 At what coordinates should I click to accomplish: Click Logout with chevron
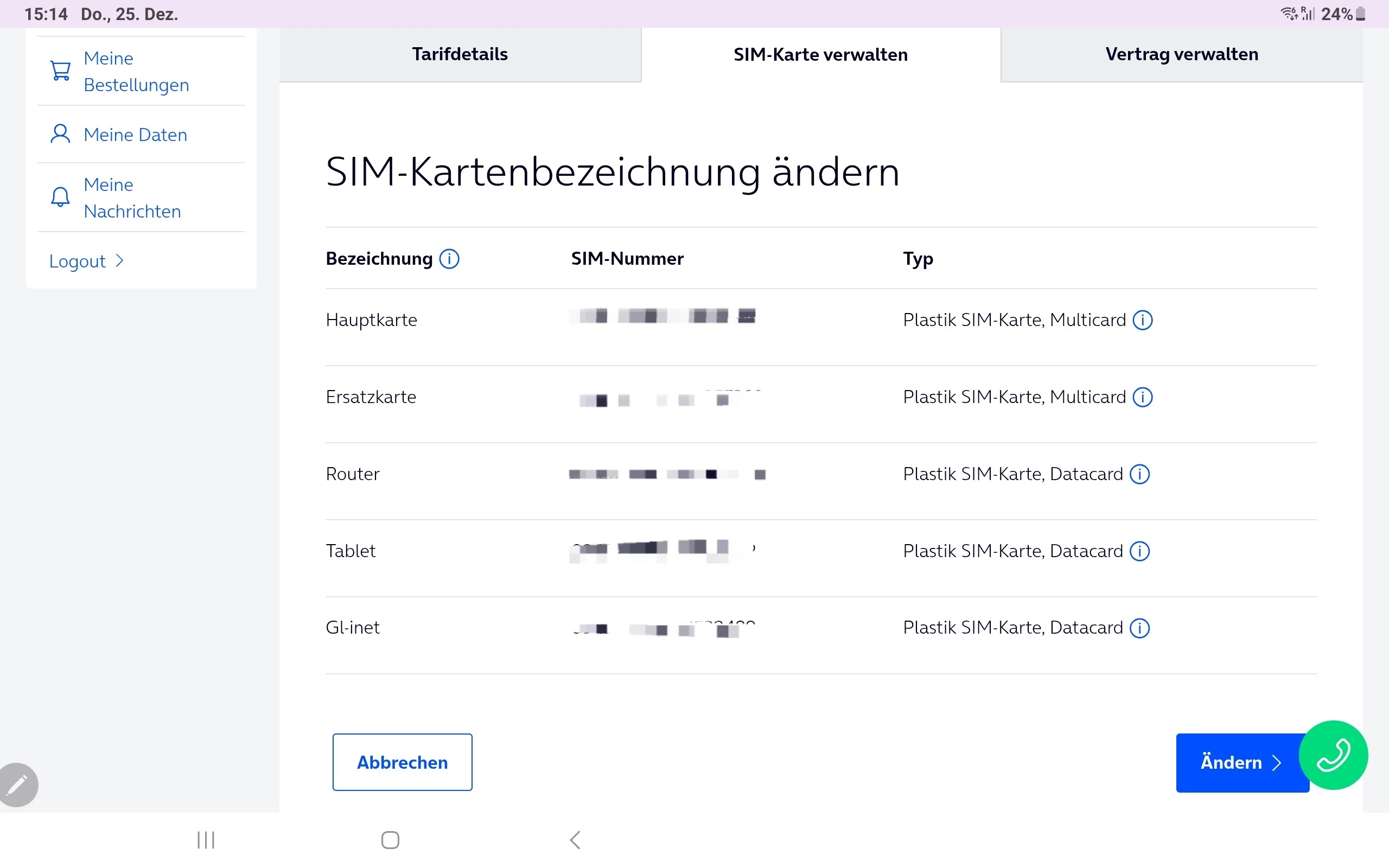[x=86, y=261]
